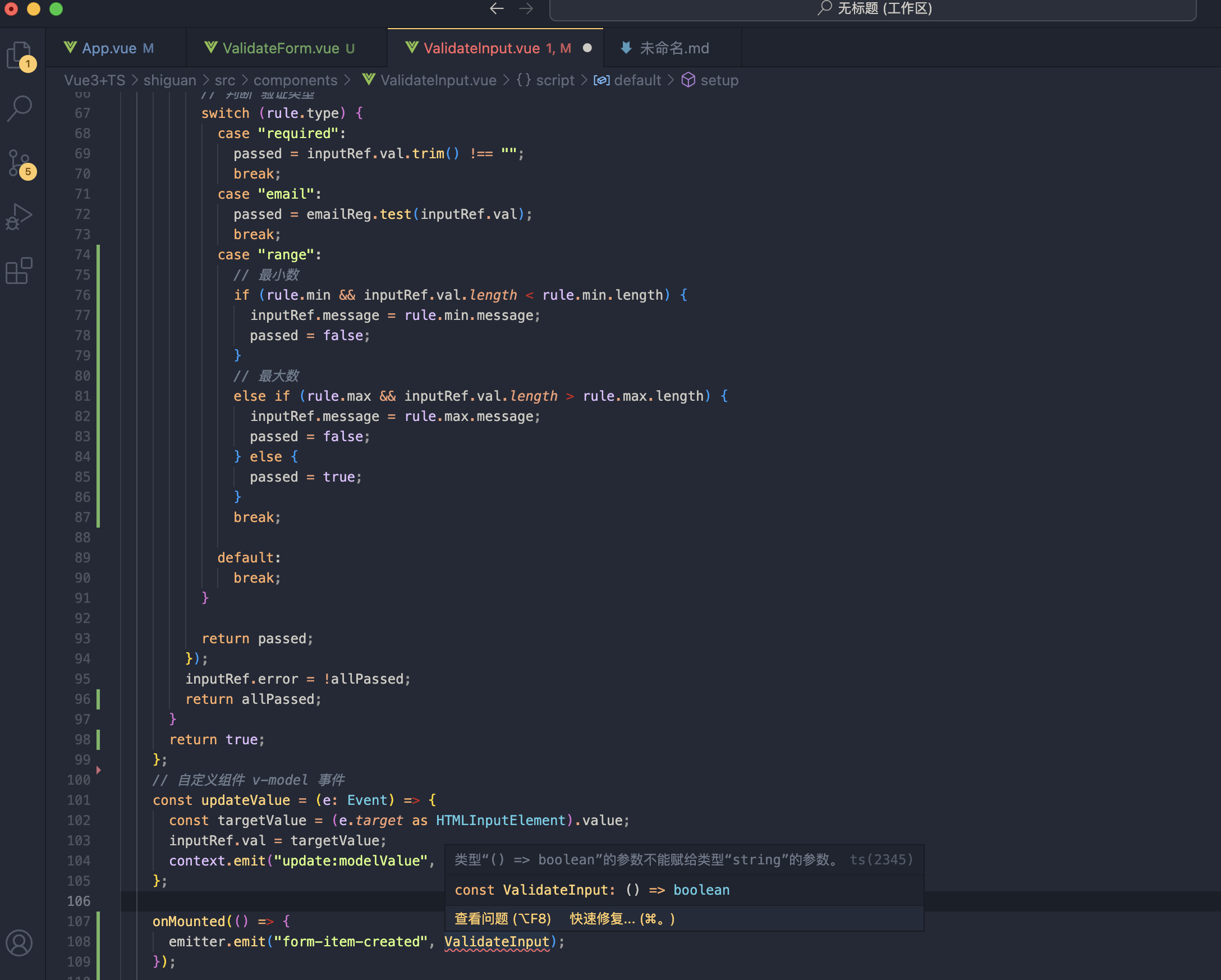Click the red deleted-lines arrow near line 100
Viewport: 1221px width, 980px height.
[99, 770]
